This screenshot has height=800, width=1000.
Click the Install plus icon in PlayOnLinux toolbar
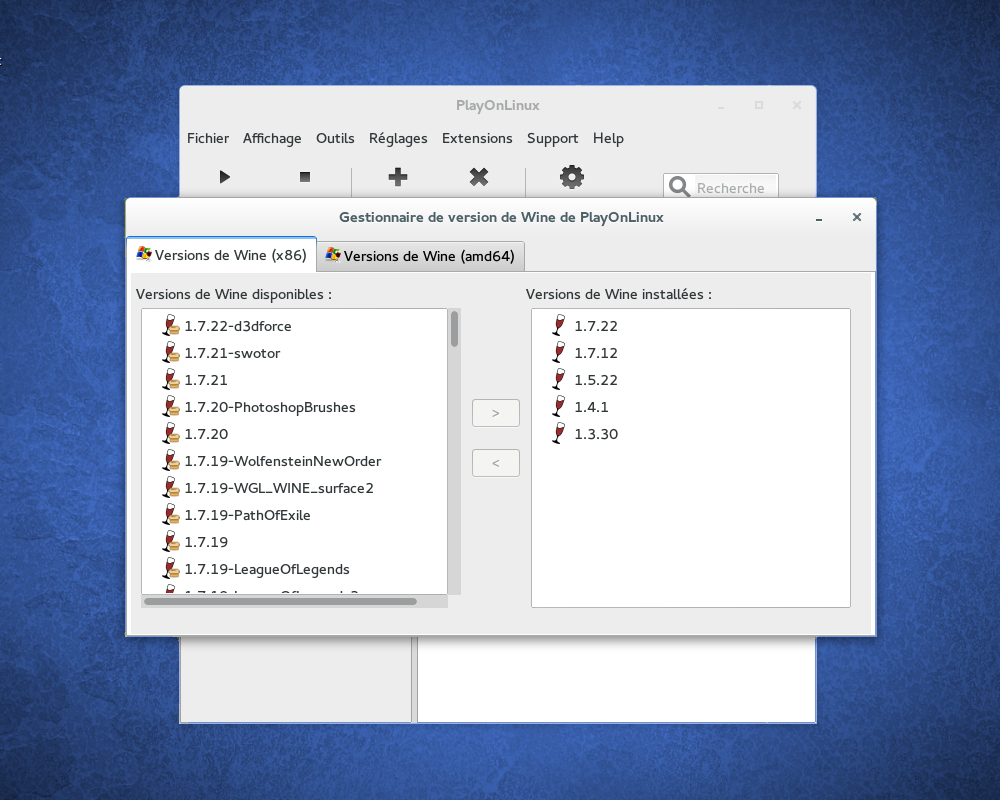tap(398, 177)
